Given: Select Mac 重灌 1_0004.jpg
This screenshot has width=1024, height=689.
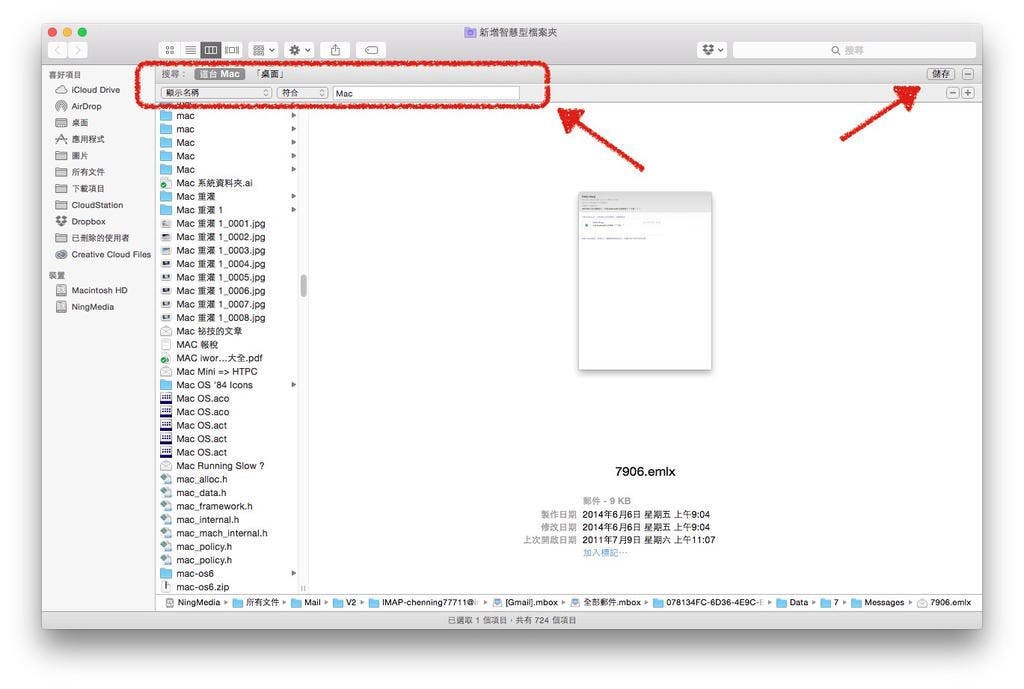Looking at the screenshot, I should pyautogui.click(x=221, y=264).
